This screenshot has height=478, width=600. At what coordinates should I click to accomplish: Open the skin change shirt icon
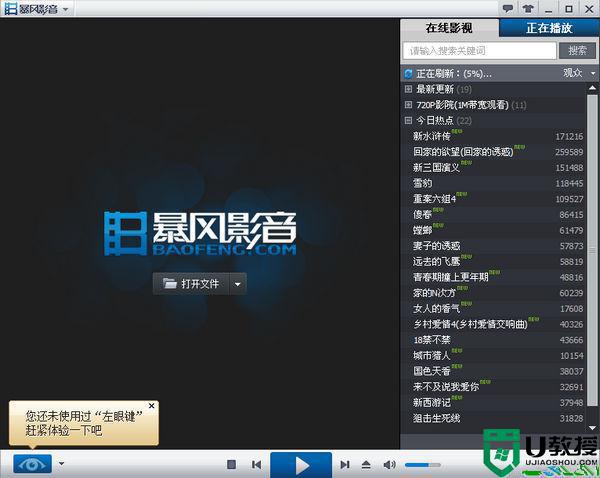click(x=528, y=8)
